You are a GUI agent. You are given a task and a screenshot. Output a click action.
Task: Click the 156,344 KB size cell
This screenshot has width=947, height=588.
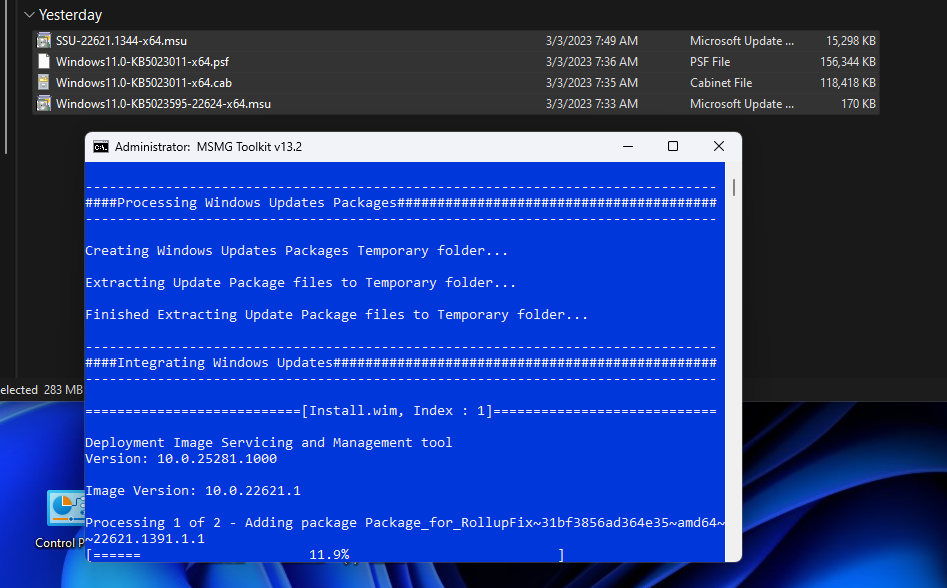847,62
